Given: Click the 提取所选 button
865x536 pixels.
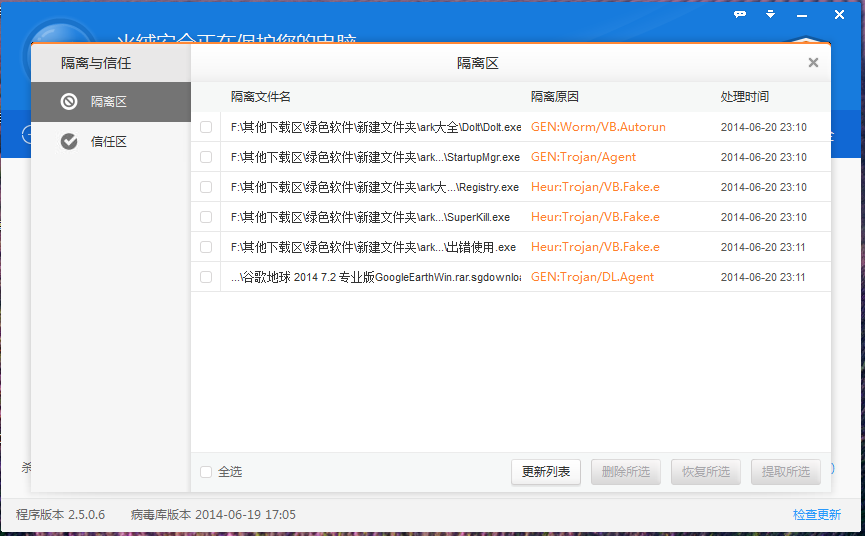Looking at the screenshot, I should point(786,472).
